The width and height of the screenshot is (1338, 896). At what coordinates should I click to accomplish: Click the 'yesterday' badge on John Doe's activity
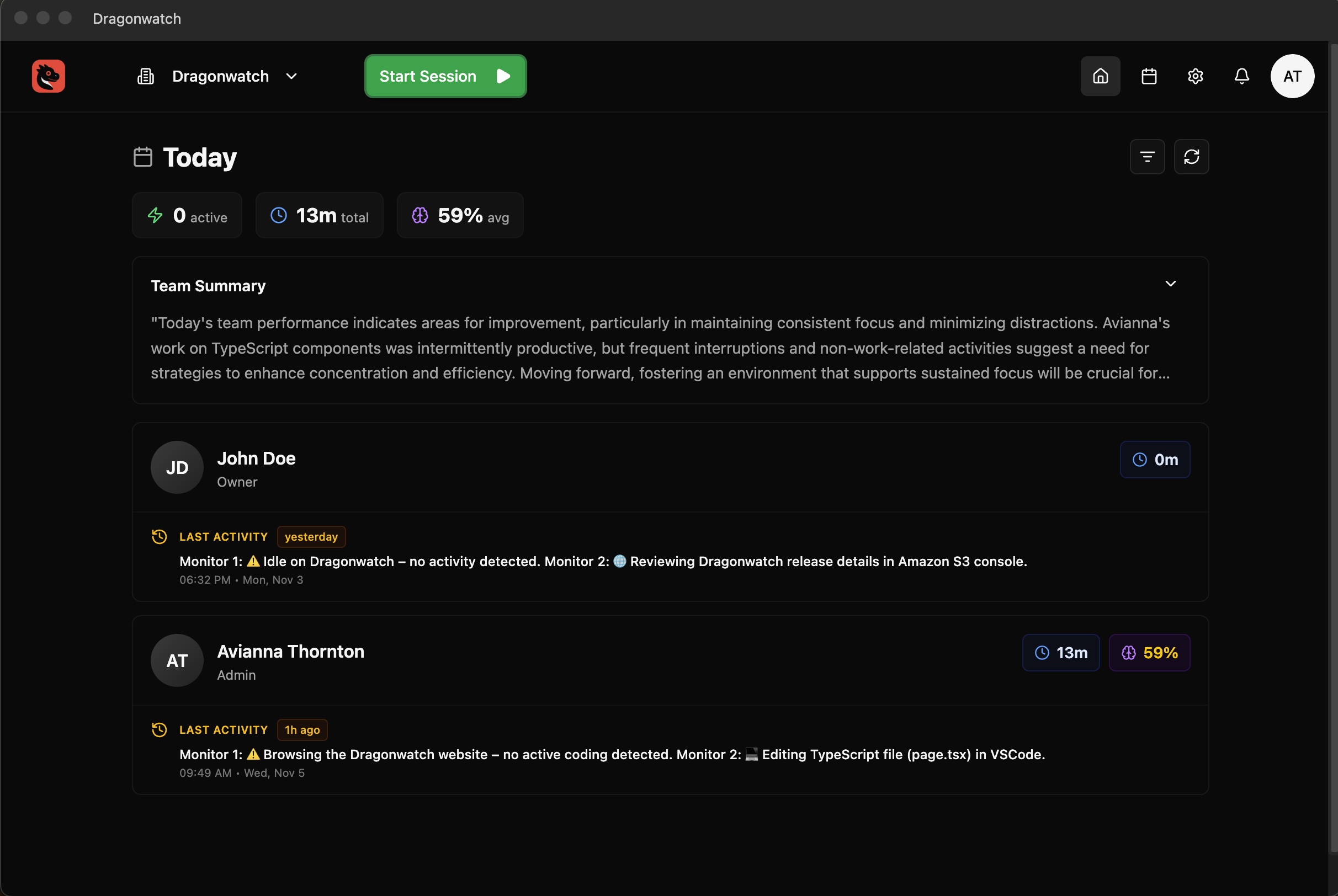point(311,536)
